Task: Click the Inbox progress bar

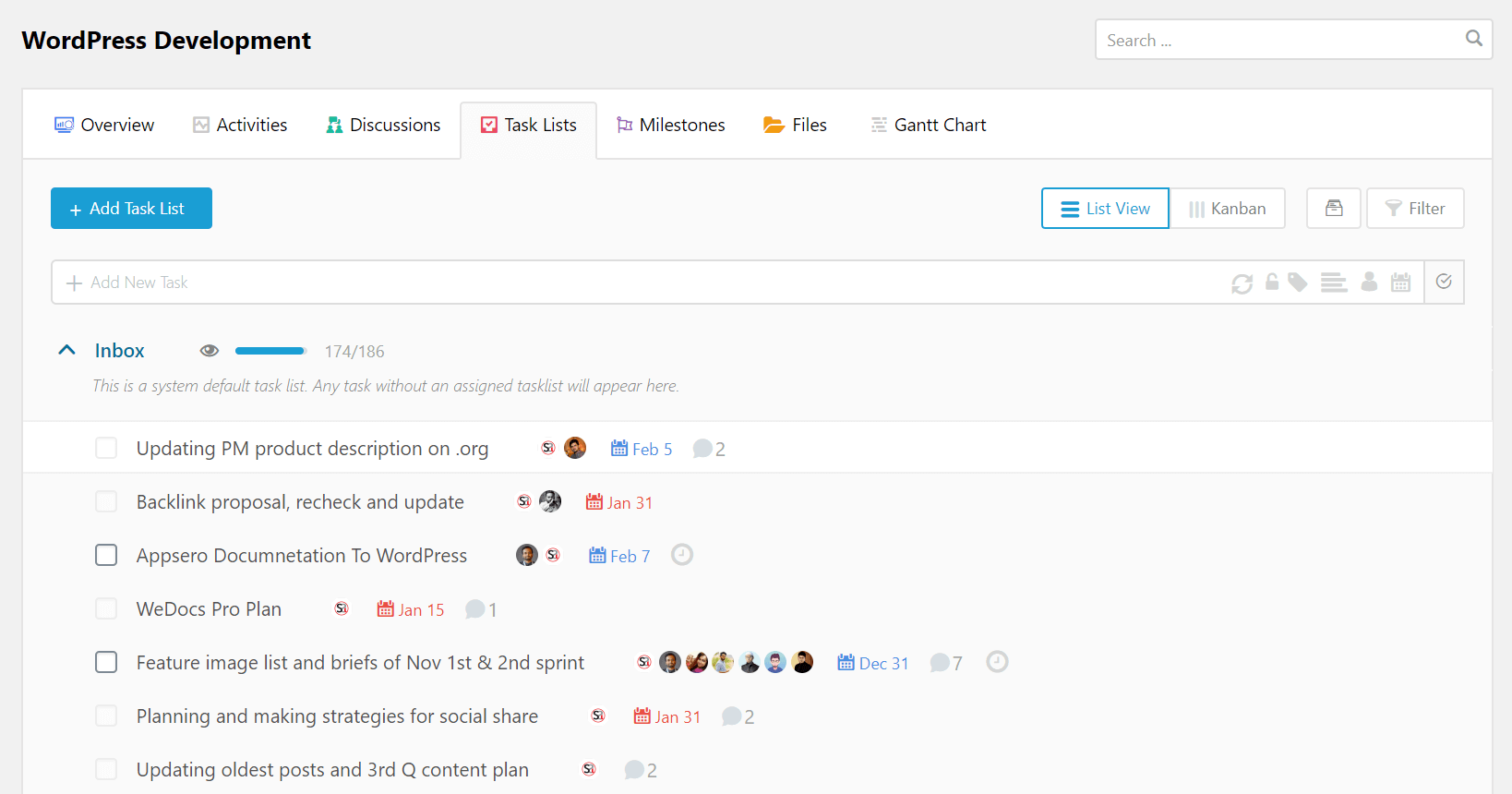Action: (270, 351)
